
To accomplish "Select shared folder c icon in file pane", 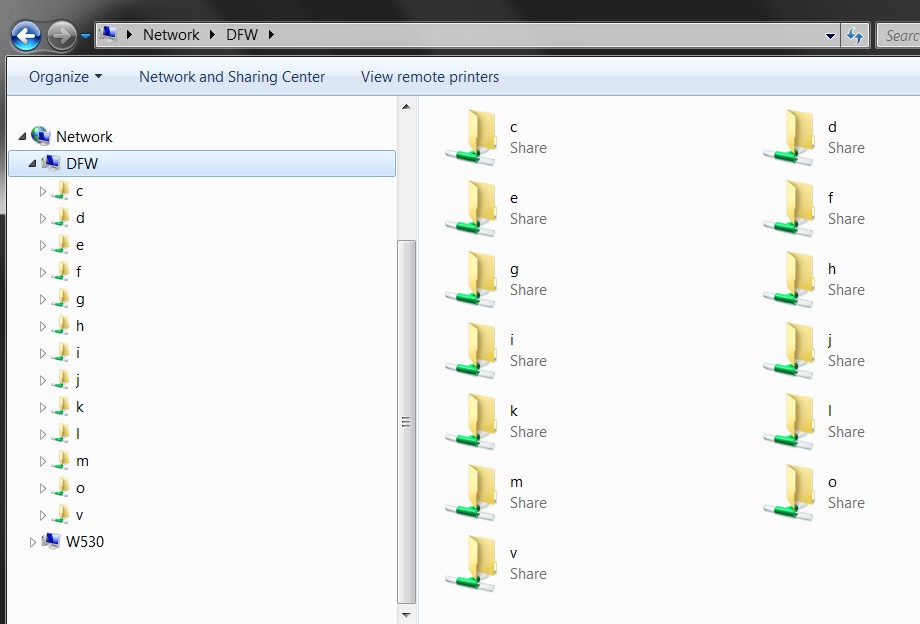I will coord(471,137).
